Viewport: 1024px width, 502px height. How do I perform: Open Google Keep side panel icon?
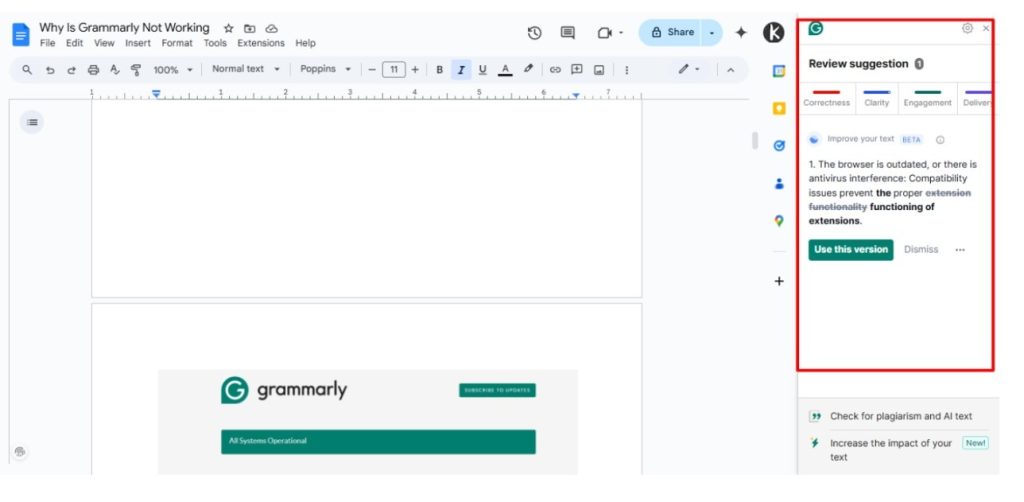pyautogui.click(x=778, y=108)
